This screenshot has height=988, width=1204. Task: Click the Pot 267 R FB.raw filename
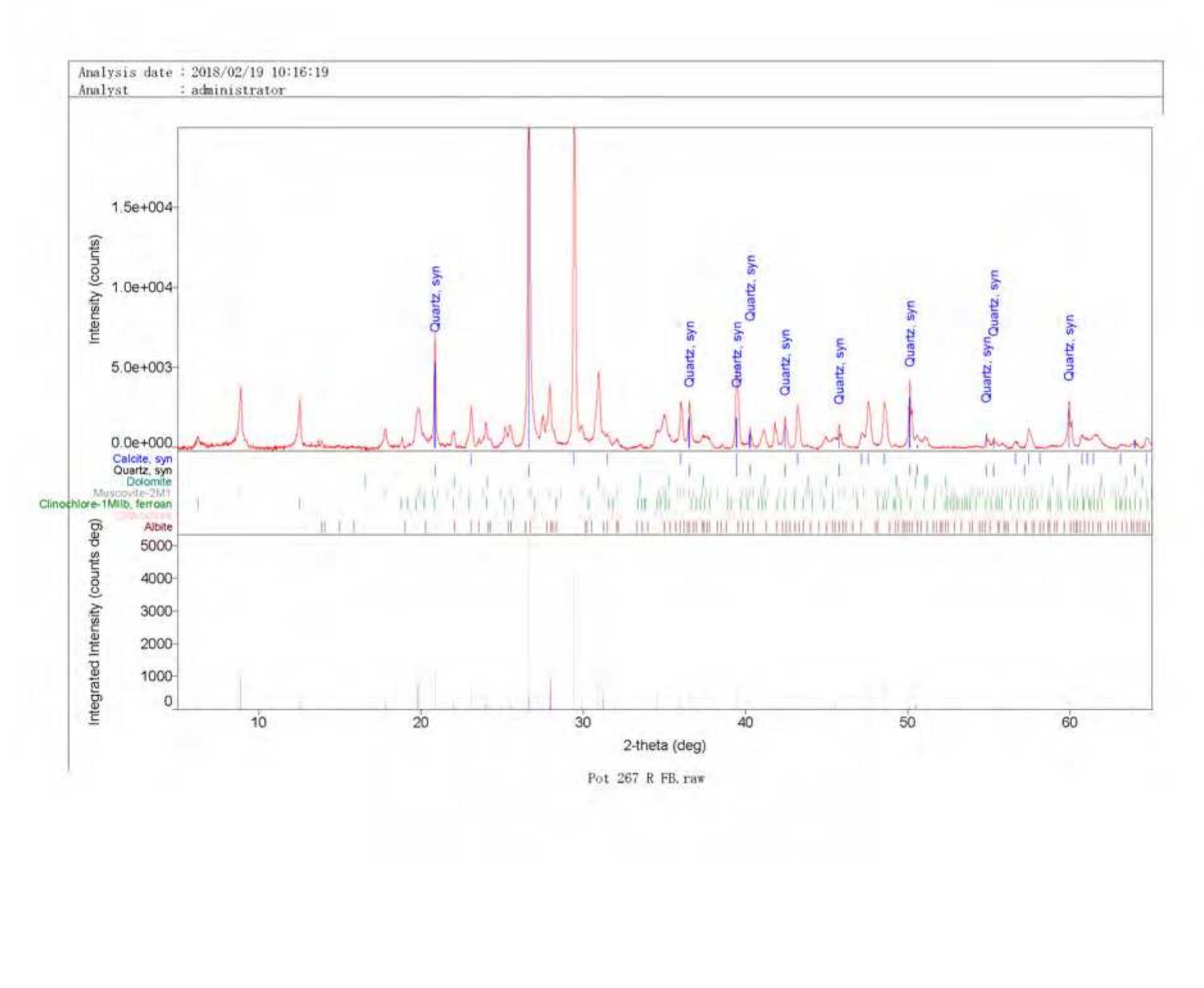(x=646, y=778)
